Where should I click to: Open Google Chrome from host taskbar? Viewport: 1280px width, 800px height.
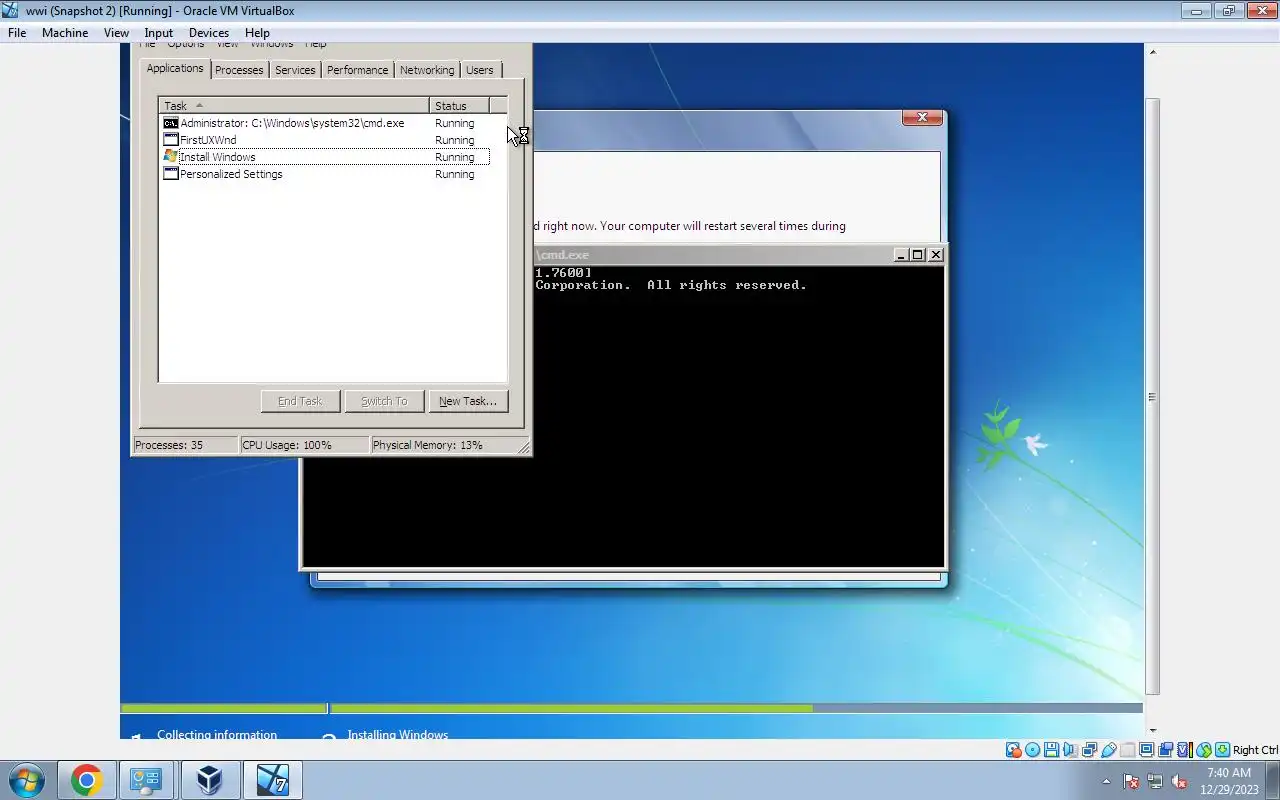tap(86, 780)
